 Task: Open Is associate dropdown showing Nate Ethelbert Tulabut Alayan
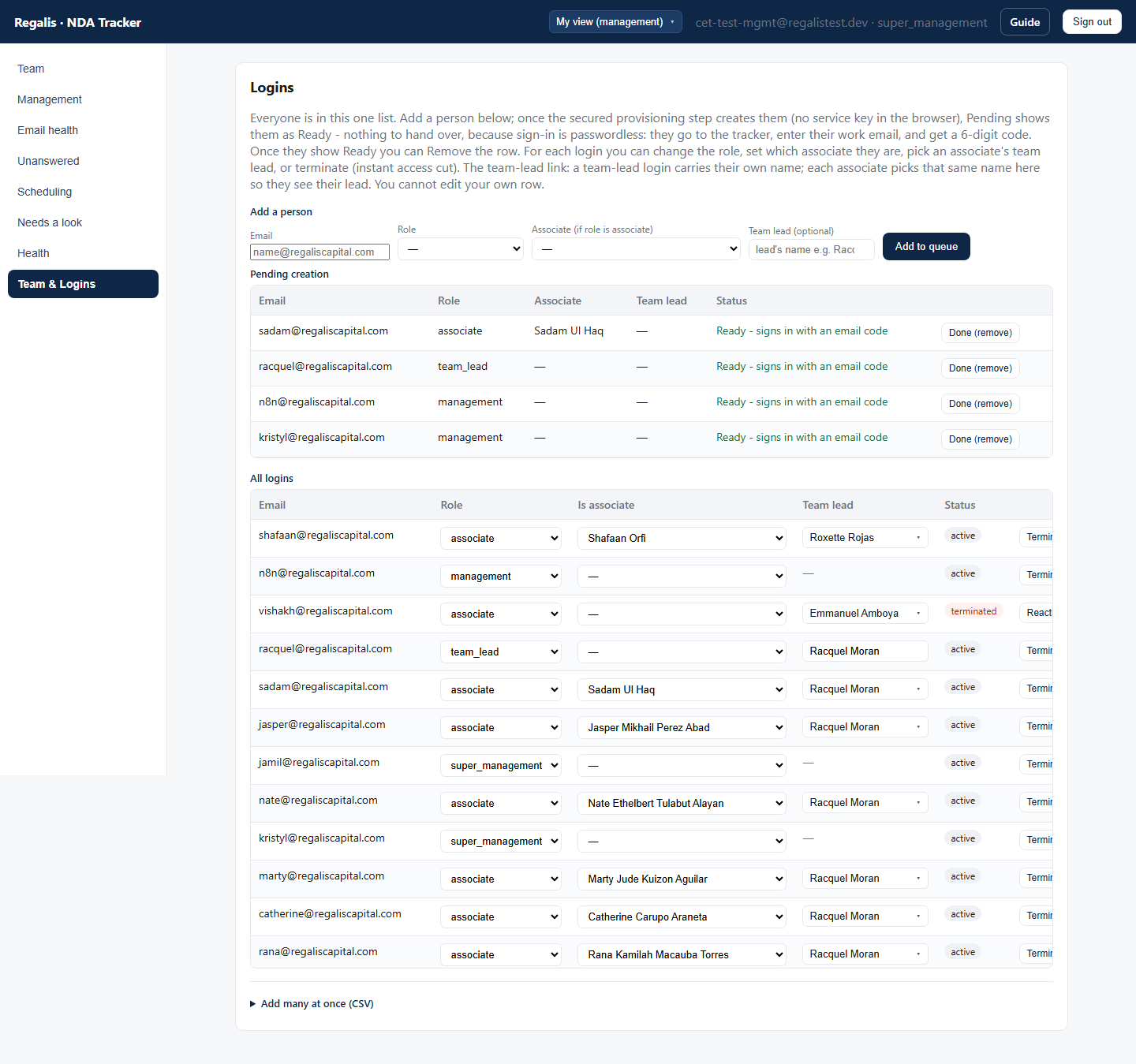(x=682, y=803)
